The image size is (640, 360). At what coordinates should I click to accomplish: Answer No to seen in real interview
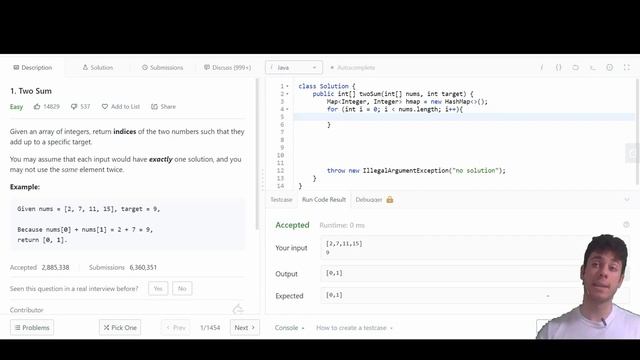pos(182,289)
